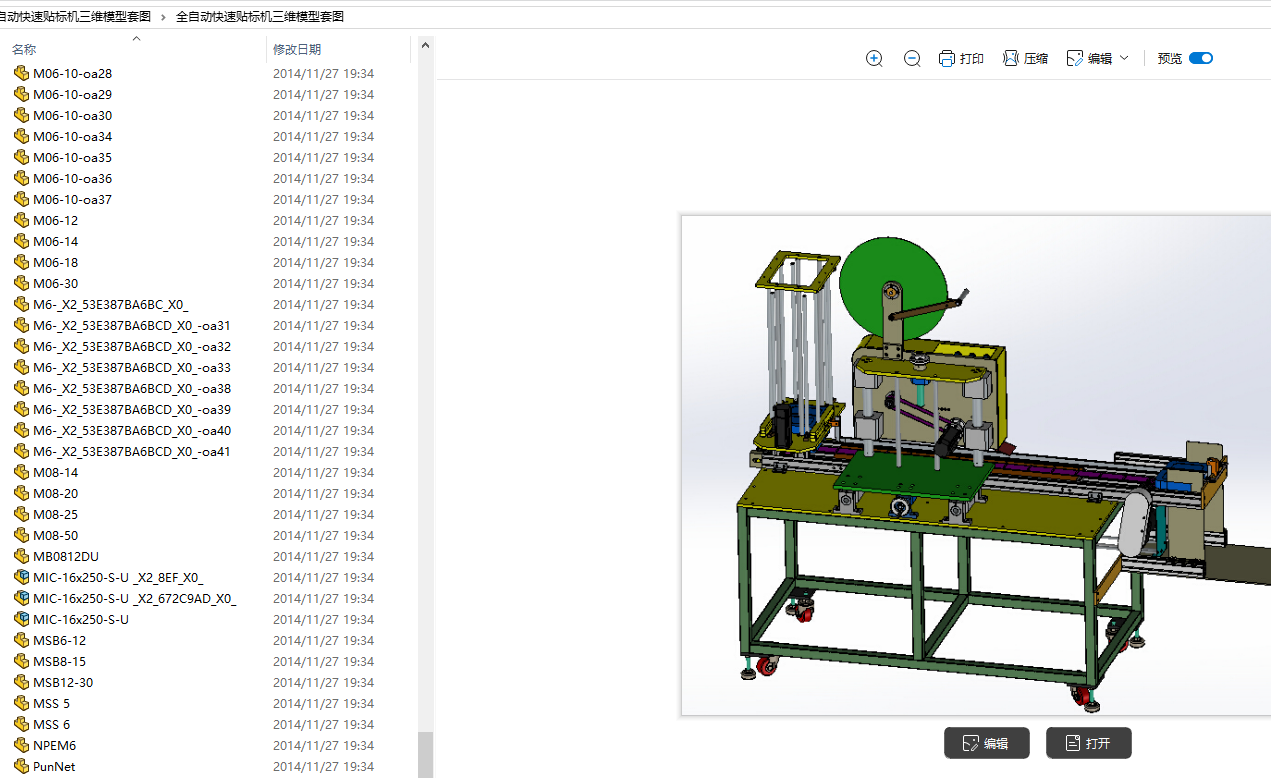Click the sort chevron above the name column
The image size is (1271, 778).
137,39
